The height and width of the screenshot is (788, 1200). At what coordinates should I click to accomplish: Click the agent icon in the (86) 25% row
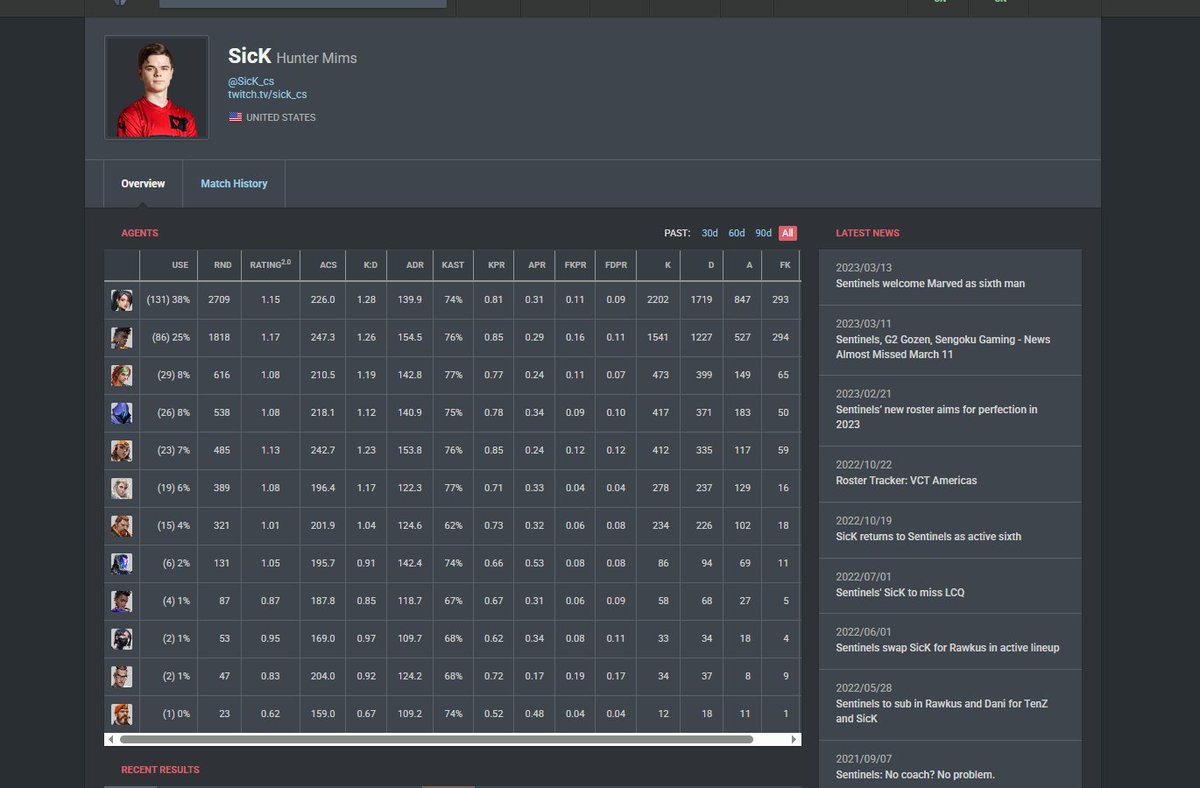click(121, 337)
